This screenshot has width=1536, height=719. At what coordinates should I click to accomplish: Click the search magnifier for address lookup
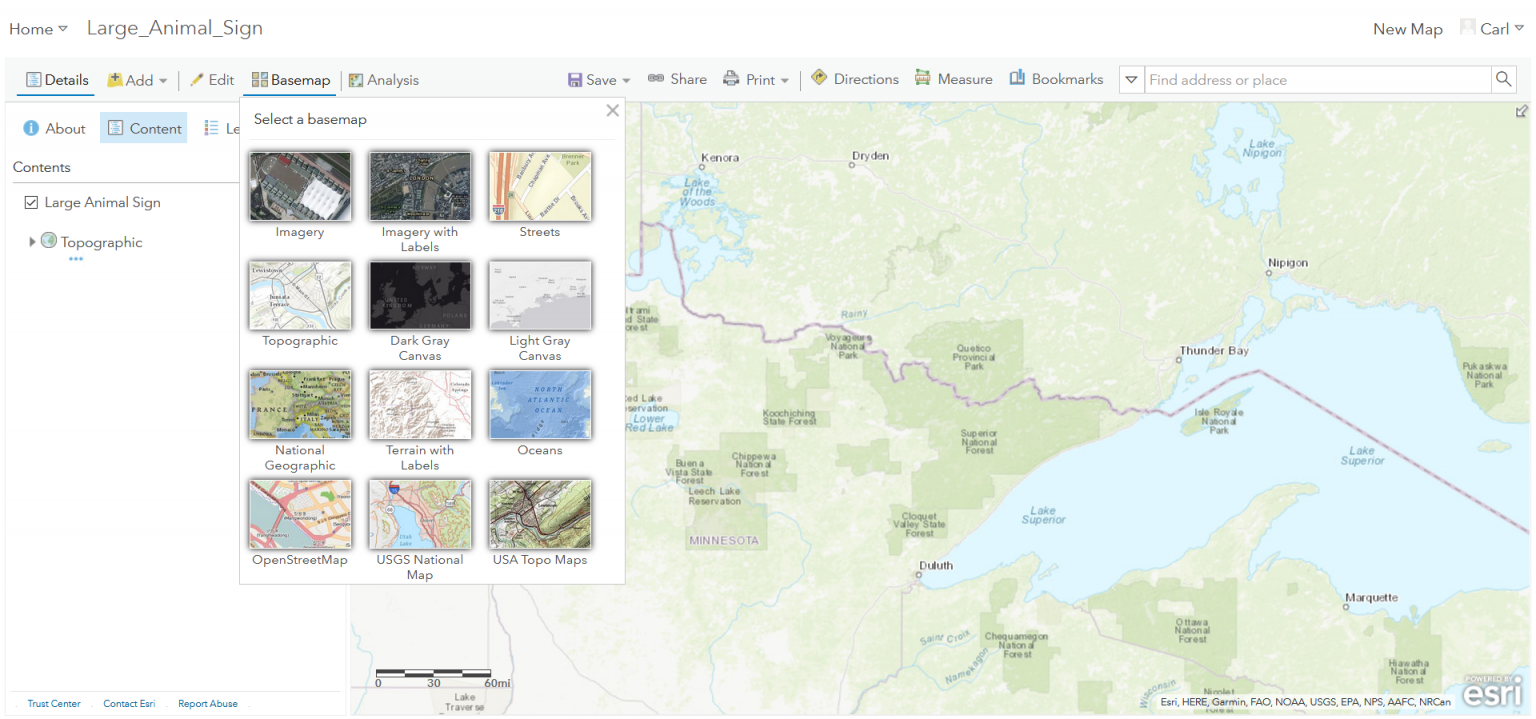[x=1503, y=78]
